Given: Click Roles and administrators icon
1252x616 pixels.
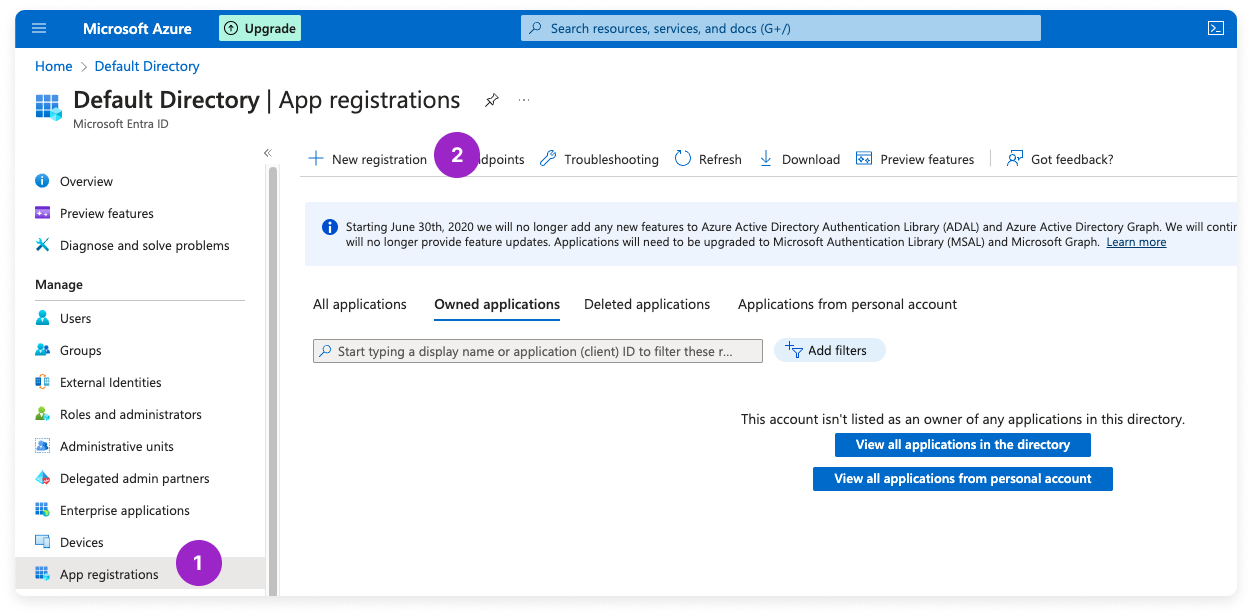Looking at the screenshot, I should 42,414.
